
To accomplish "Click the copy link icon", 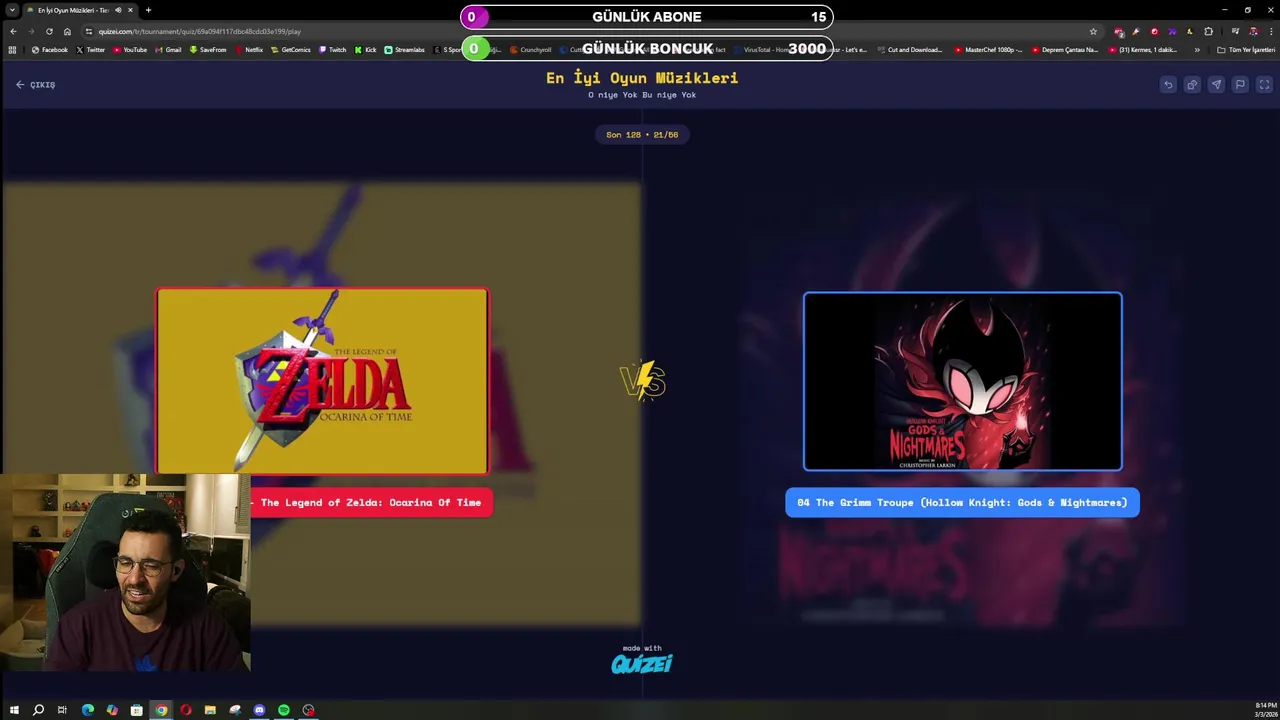I will point(1192,85).
